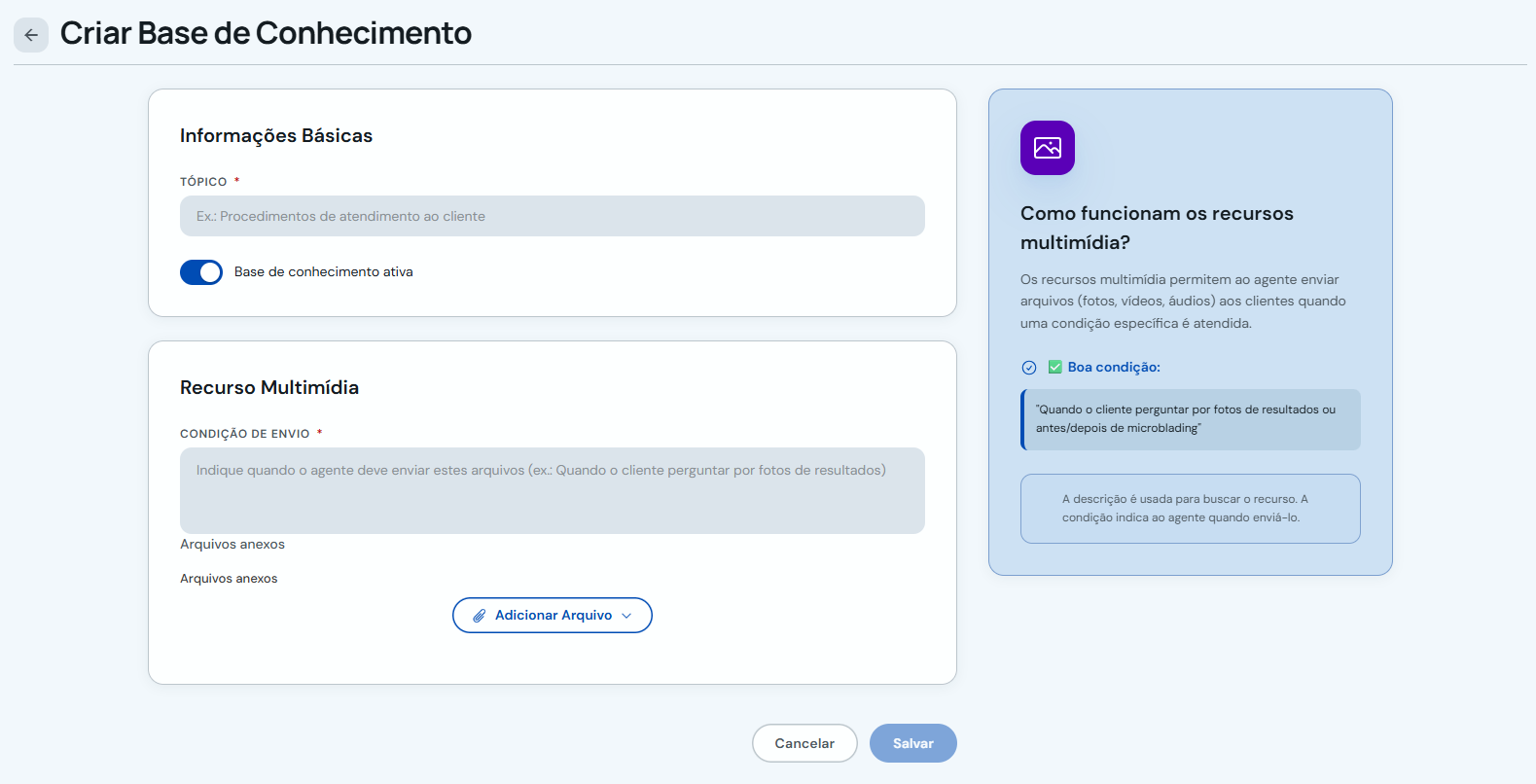Click the Boa condição label text
The width and height of the screenshot is (1536, 784).
[1114, 368]
